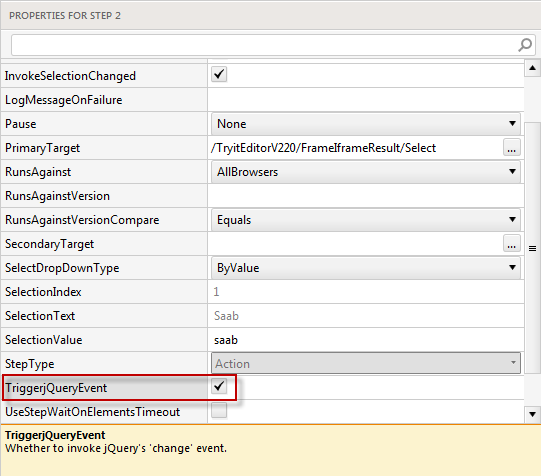Select the SelectionValue property label
Viewport: 541px width, 476px height.
[x=43, y=340]
